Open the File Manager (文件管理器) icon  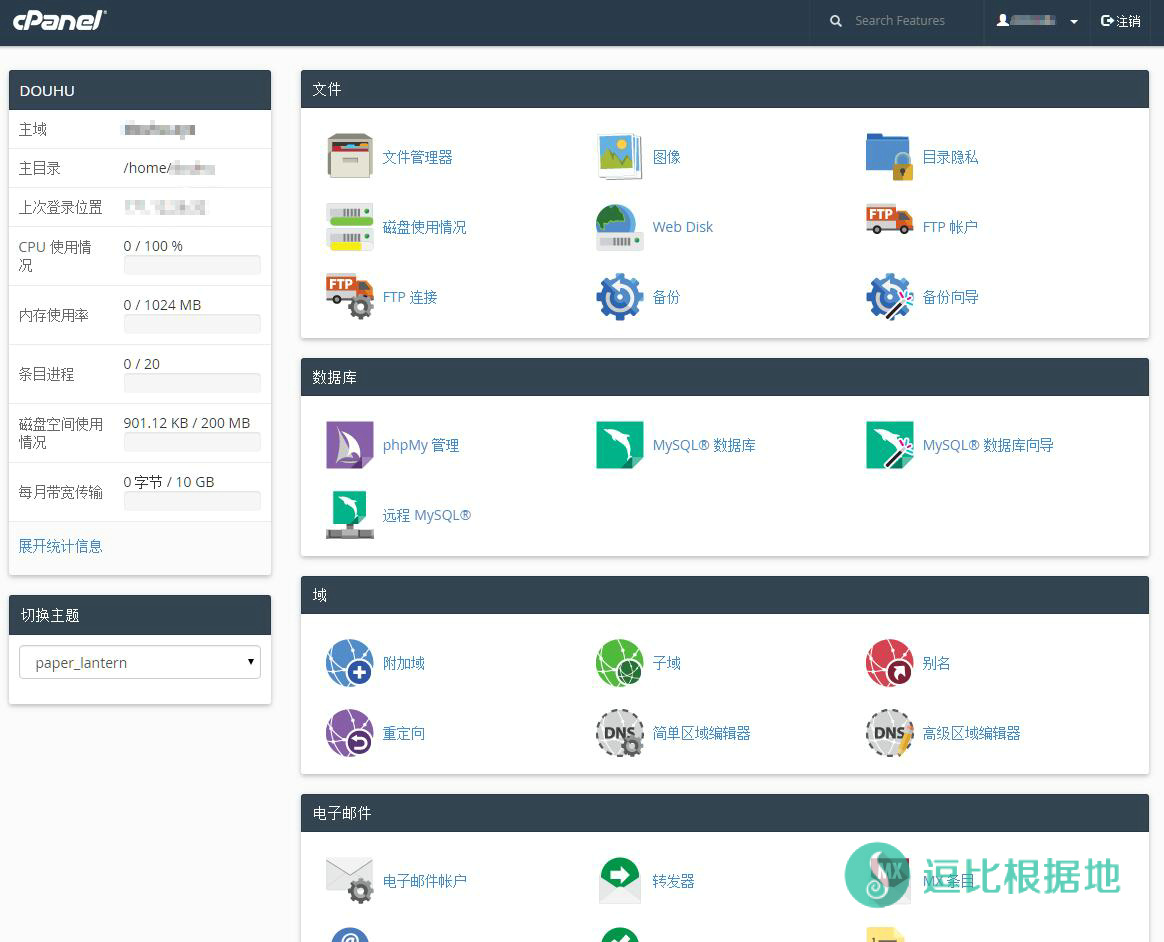point(349,157)
